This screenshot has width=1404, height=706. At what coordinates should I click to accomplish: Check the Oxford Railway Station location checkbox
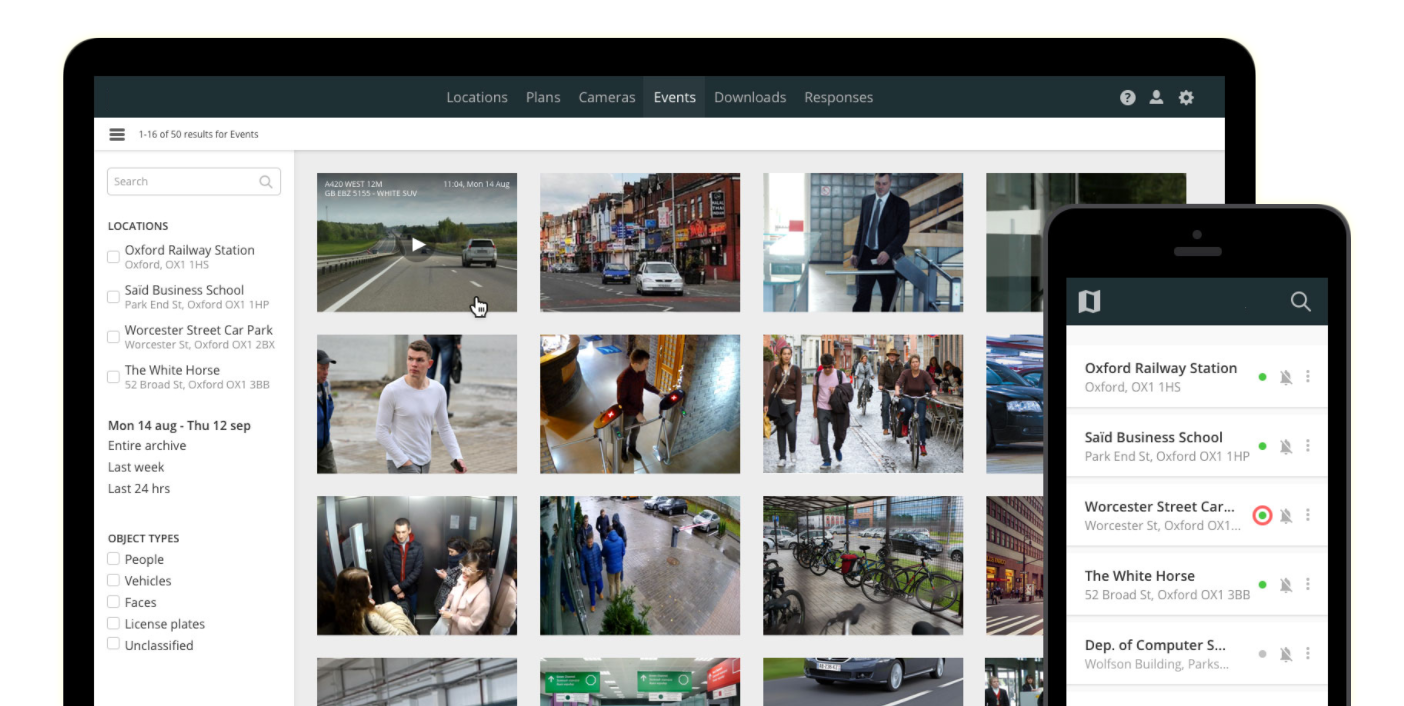(x=113, y=257)
